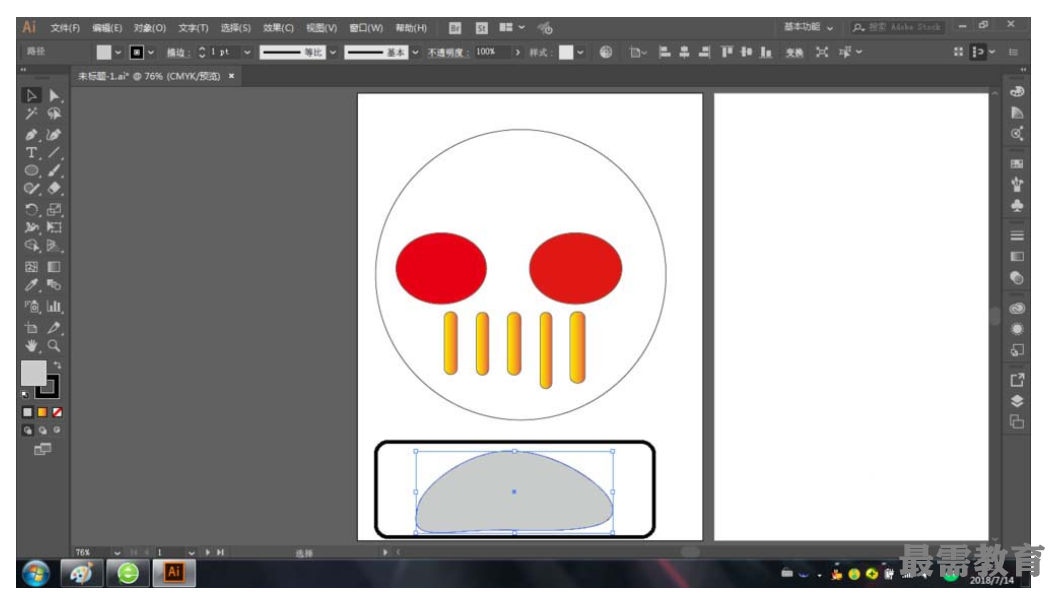Reset to default fill and stroke
Viewport: 1051px width, 600px height.
pos(25,395)
